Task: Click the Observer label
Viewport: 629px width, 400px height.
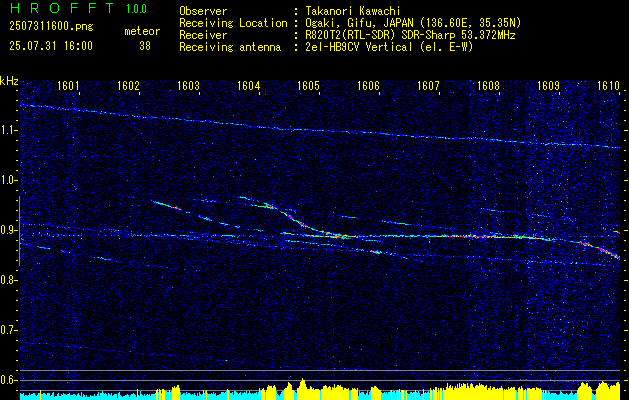Action: [203, 11]
